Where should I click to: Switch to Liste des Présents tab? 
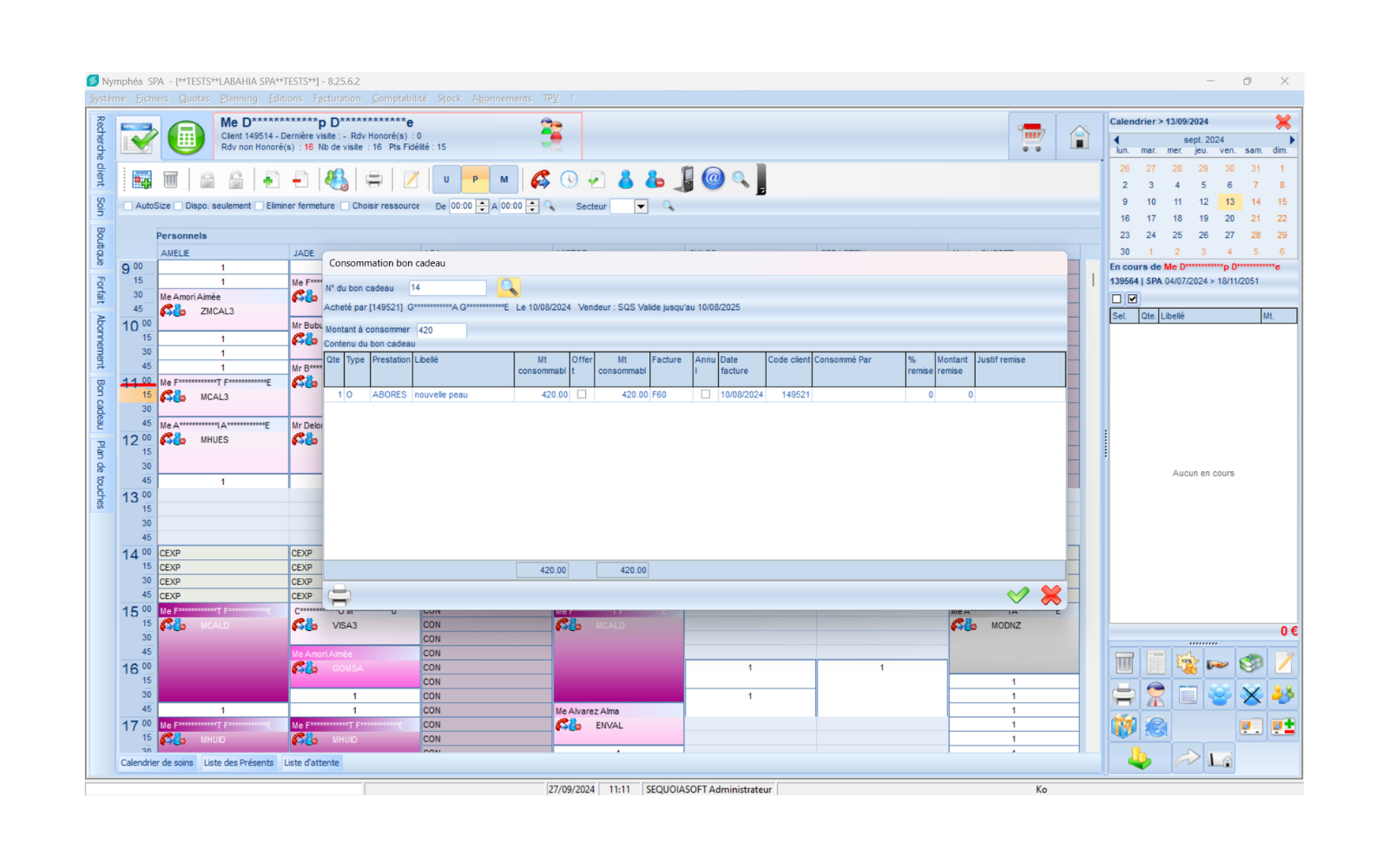pos(239,763)
